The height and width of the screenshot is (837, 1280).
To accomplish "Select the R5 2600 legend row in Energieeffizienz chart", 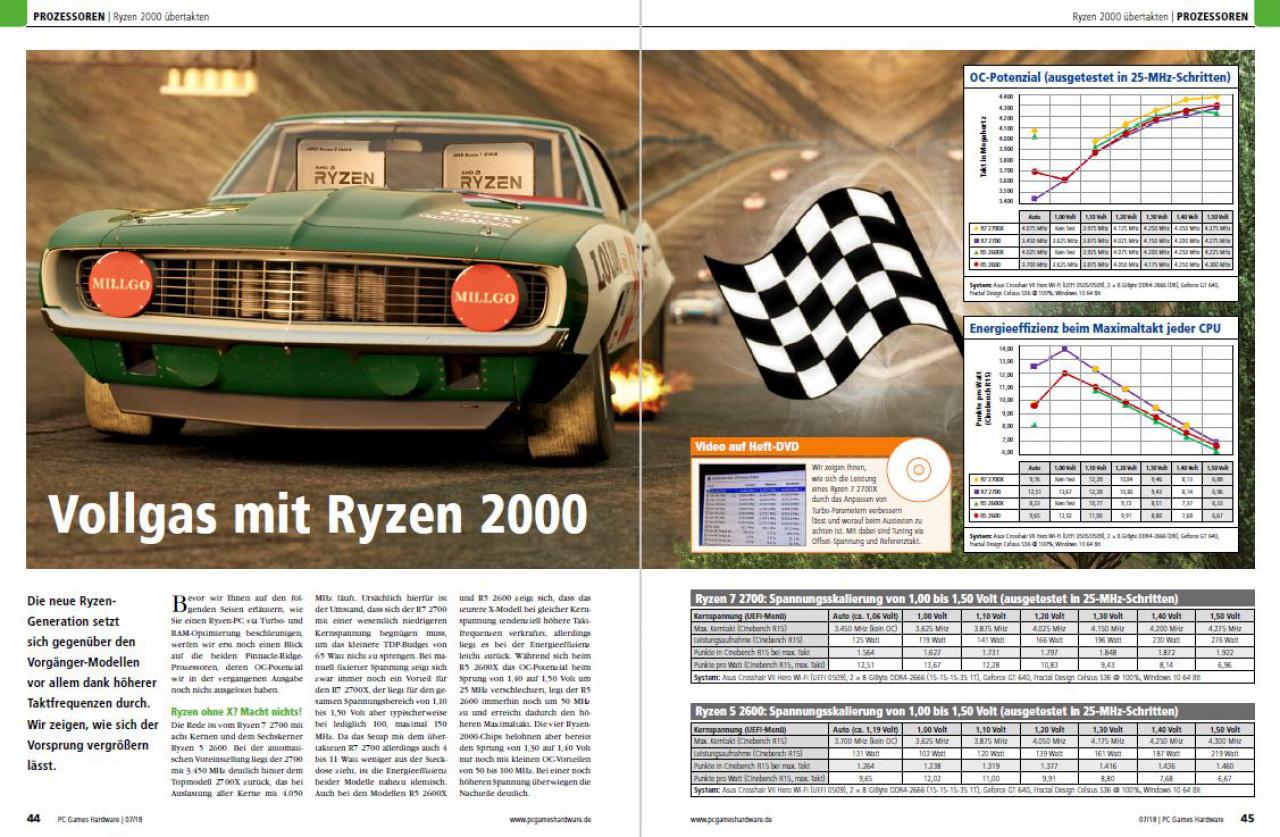I will pyautogui.click(x=1099, y=515).
